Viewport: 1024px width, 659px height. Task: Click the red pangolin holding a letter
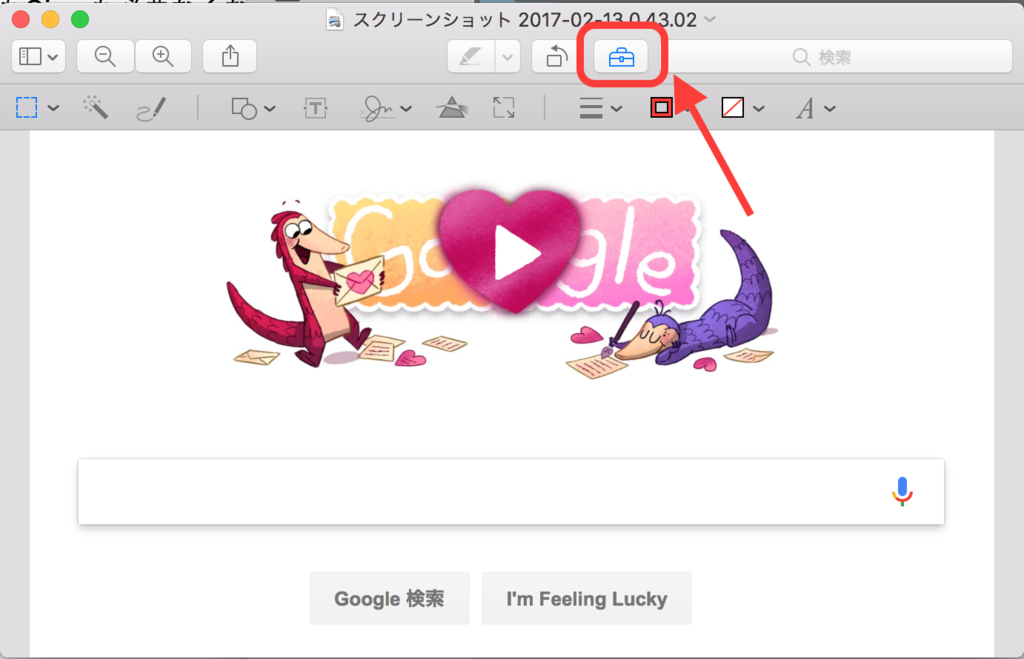[x=306, y=286]
